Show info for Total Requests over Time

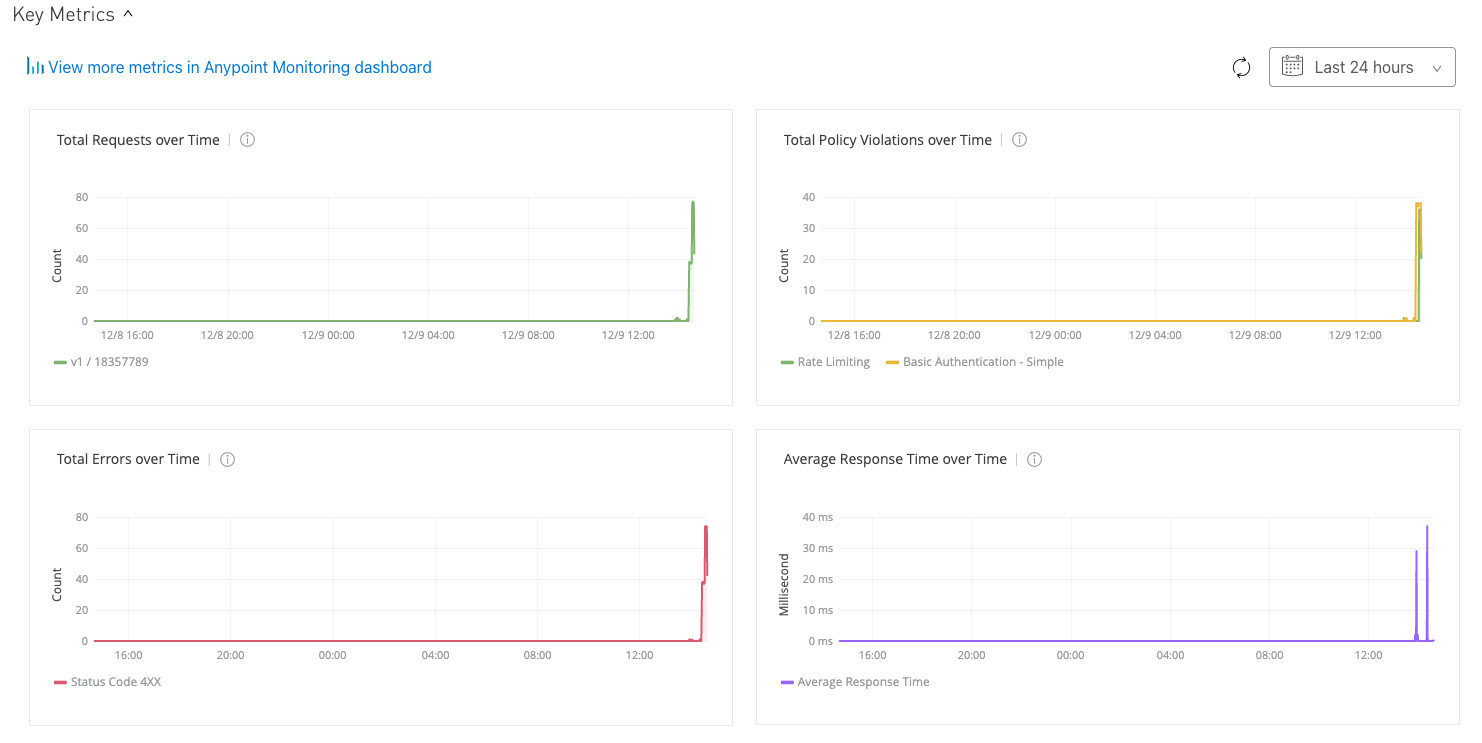pyautogui.click(x=248, y=140)
